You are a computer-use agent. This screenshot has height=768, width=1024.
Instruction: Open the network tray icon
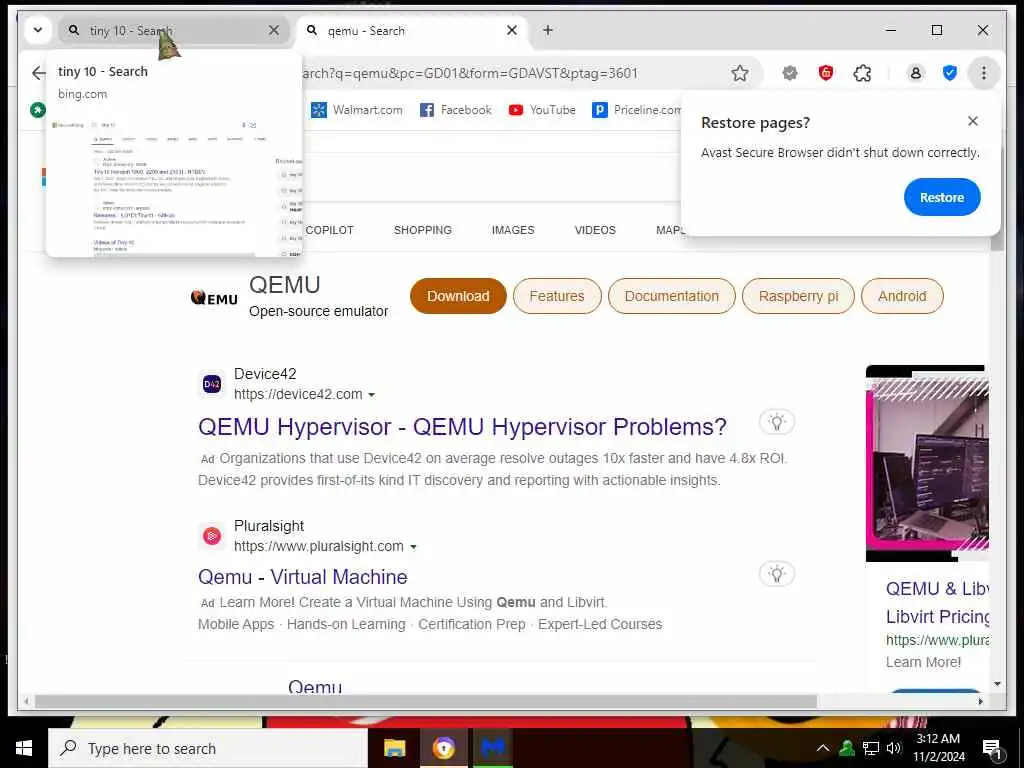[871, 748]
